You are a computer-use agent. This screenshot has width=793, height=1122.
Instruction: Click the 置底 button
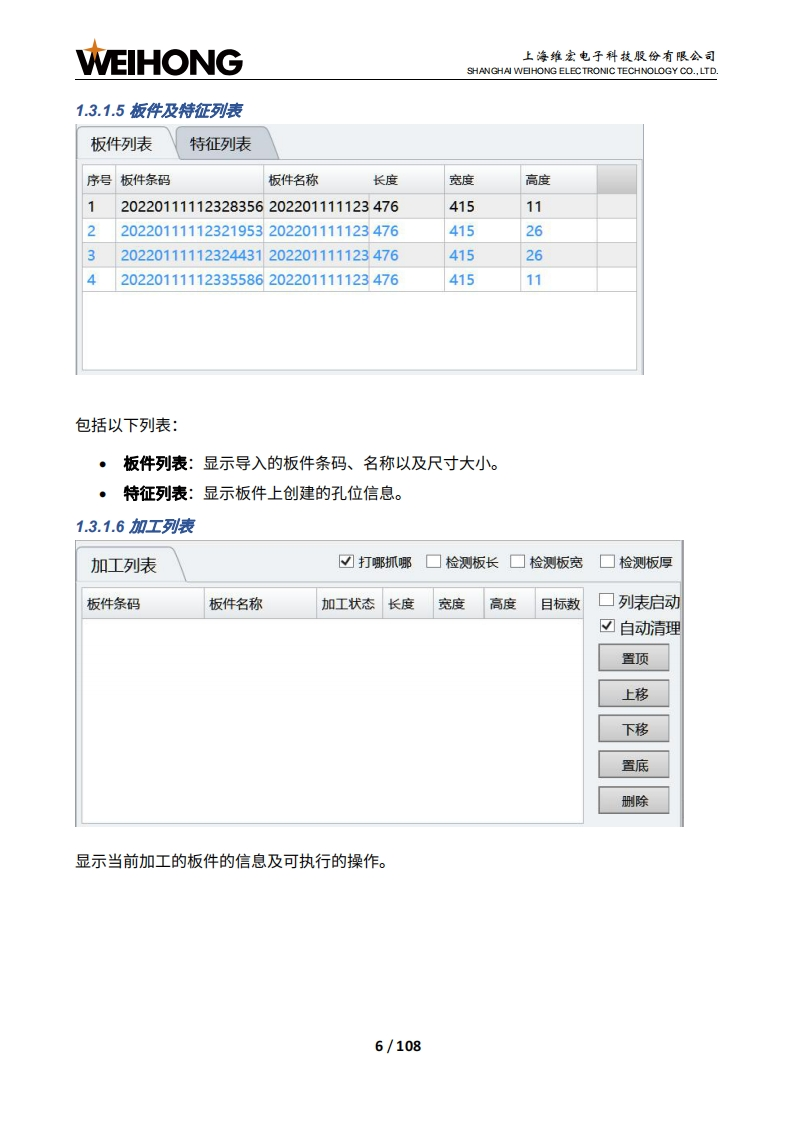[633, 765]
